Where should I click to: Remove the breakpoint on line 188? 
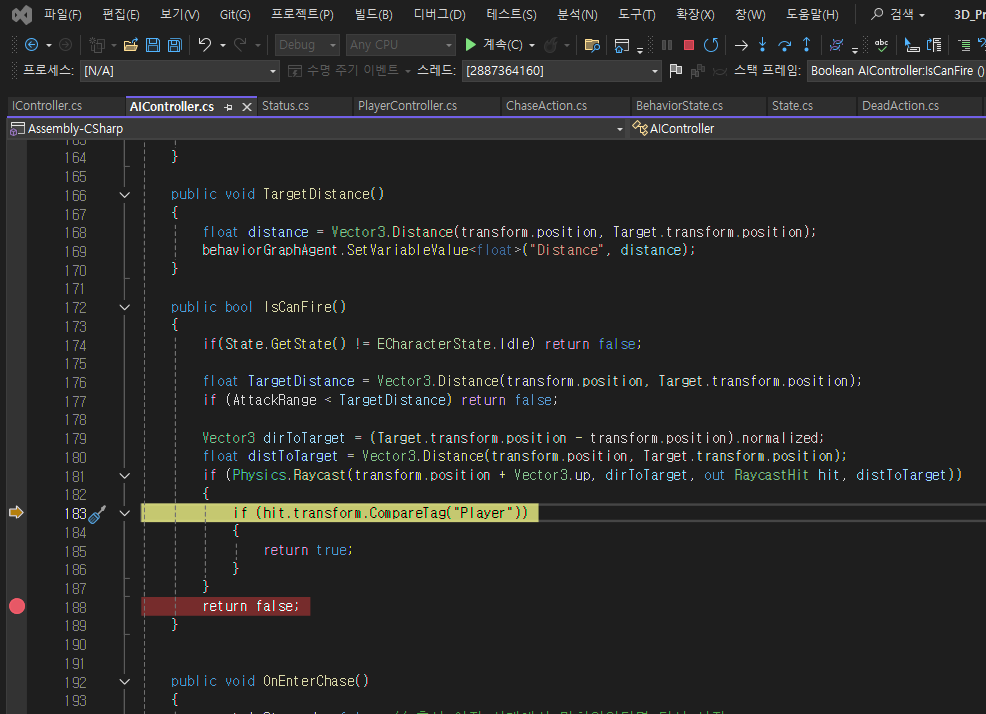click(x=17, y=606)
